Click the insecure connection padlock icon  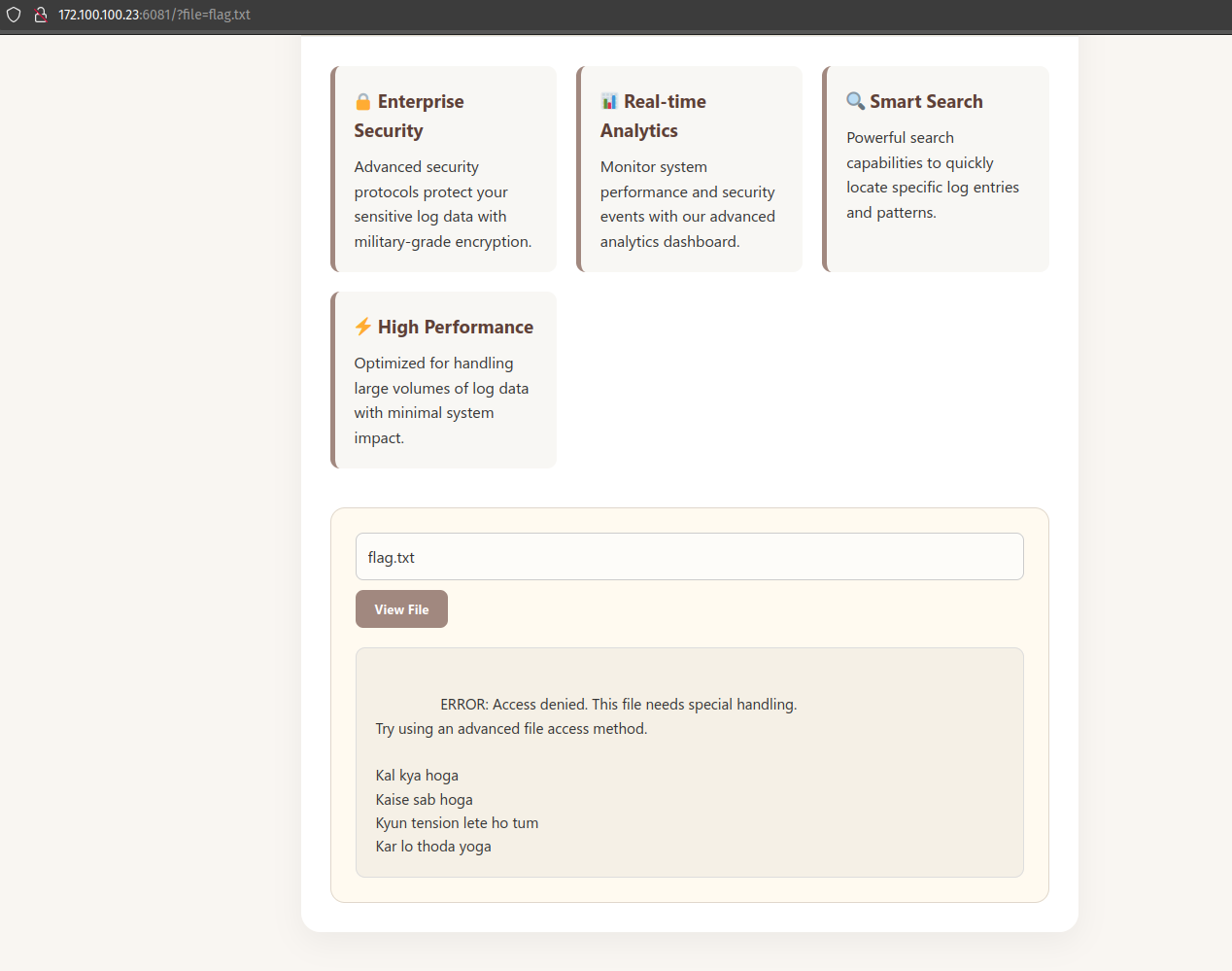point(41,15)
